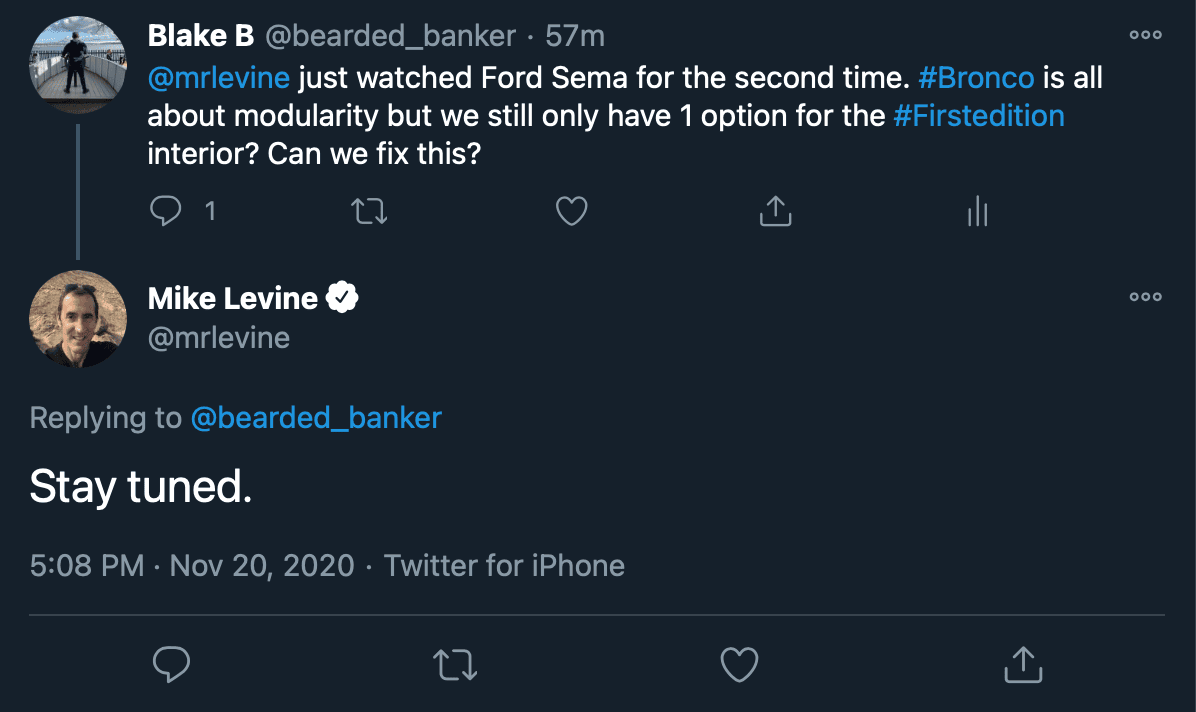
Task: Open the #Firstedition hashtag
Action: coord(977,116)
